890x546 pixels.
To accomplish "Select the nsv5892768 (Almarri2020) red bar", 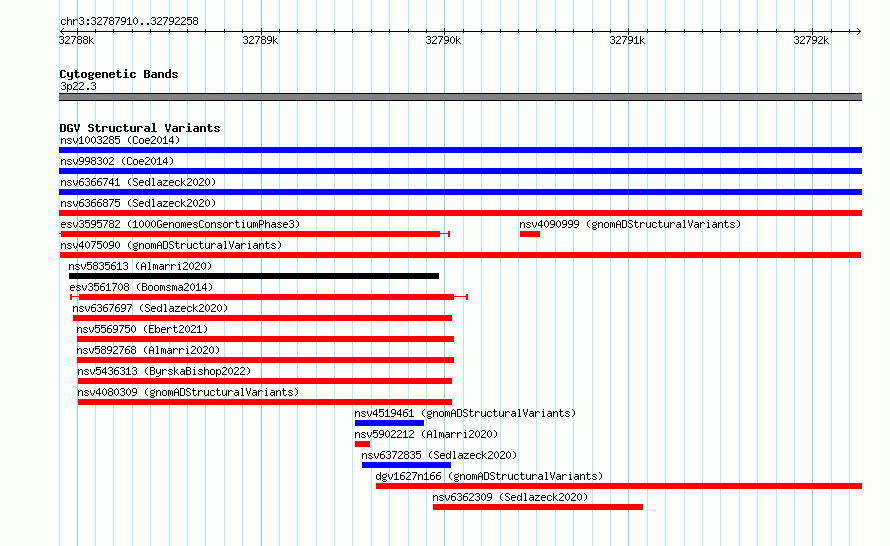I will 265,360.
